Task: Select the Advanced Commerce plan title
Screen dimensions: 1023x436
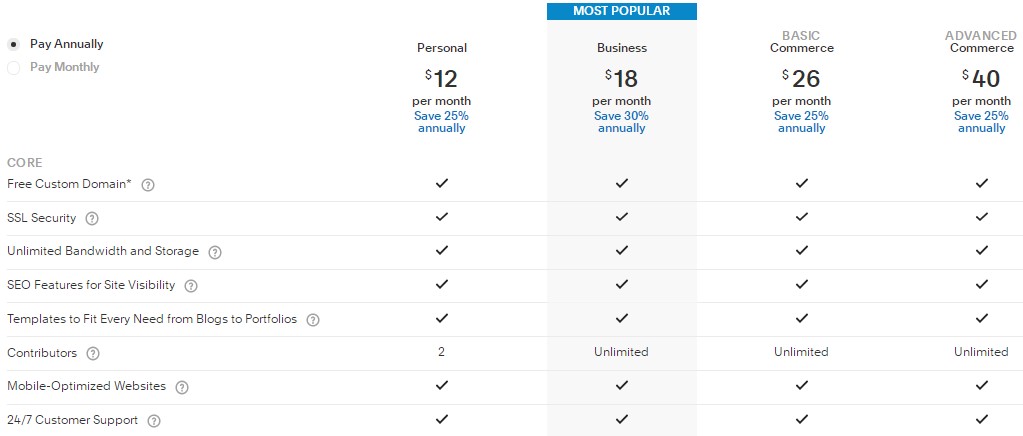Action: (981, 42)
